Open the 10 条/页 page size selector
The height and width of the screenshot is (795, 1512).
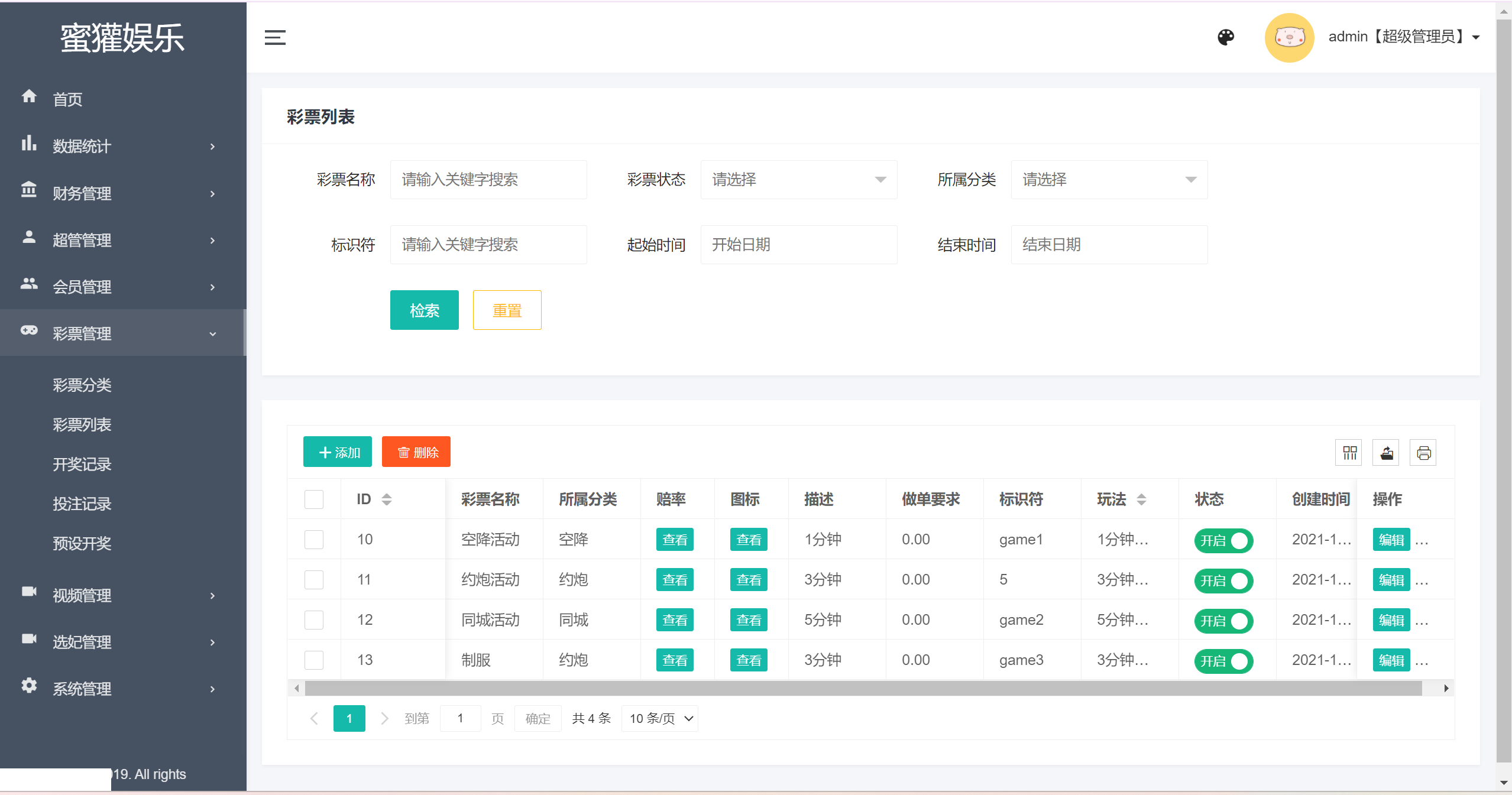coord(659,718)
